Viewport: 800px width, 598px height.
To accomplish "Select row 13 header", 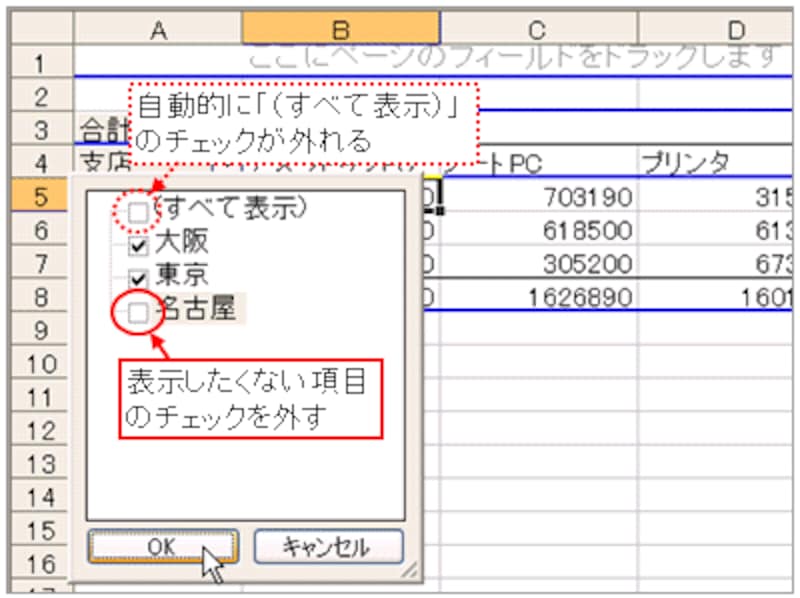I will pyautogui.click(x=40, y=463).
